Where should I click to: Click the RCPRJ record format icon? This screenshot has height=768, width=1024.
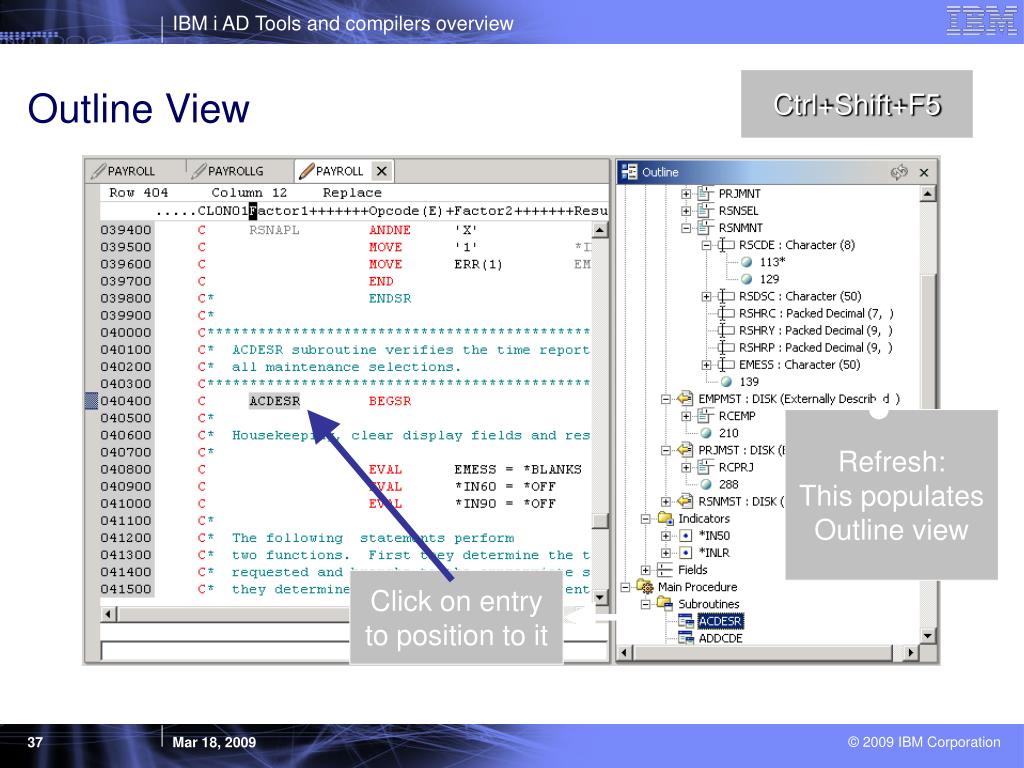[x=705, y=467]
